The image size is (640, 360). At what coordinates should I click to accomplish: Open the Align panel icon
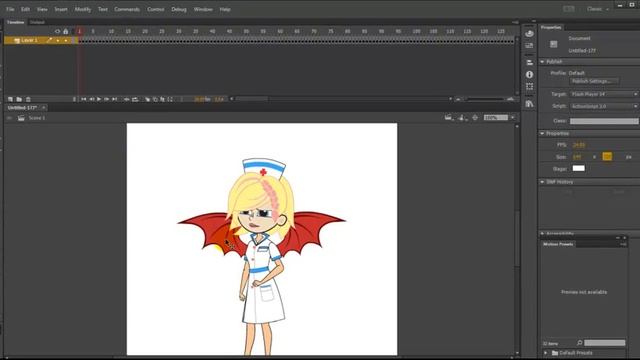coord(529,62)
